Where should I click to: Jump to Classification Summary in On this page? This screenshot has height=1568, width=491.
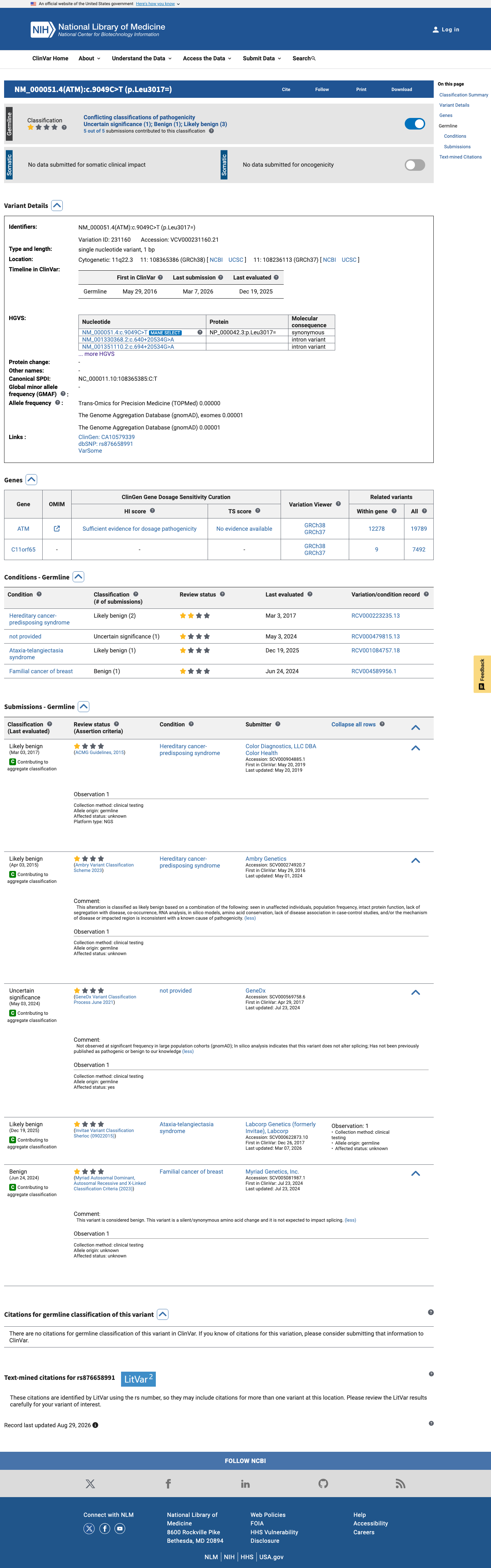[x=464, y=95]
